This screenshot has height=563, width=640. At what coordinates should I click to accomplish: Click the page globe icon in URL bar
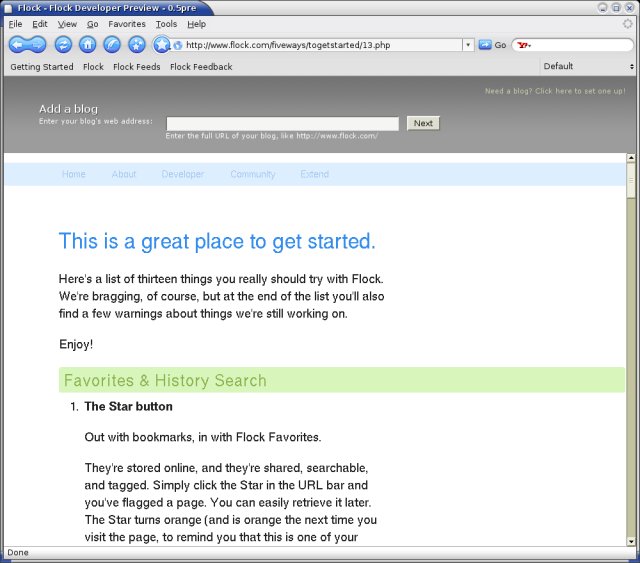click(178, 45)
